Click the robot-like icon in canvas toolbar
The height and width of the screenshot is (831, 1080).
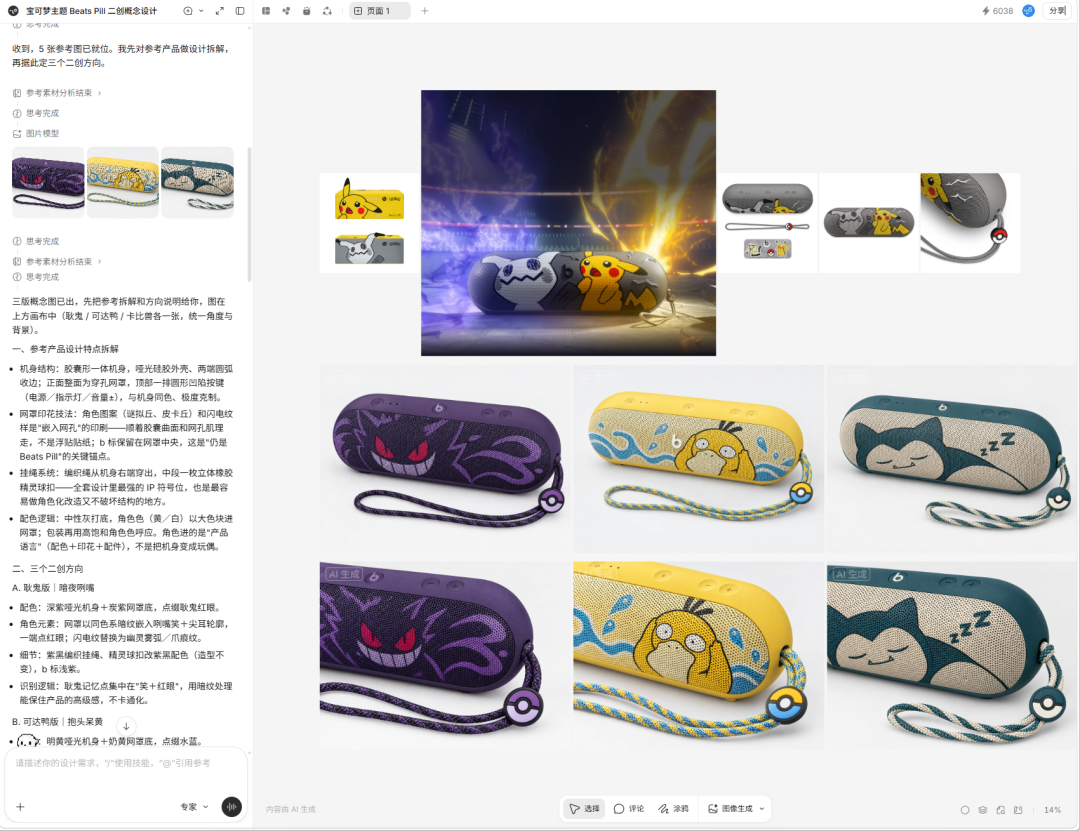point(307,11)
